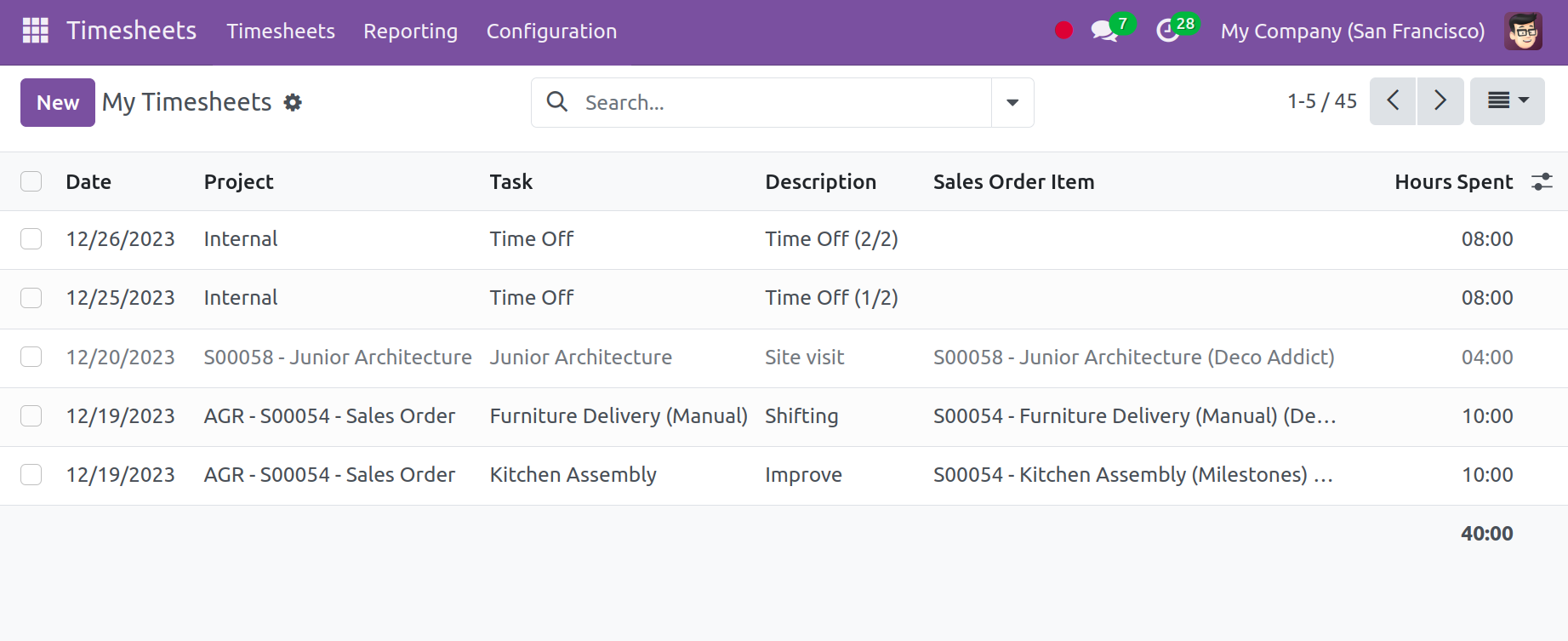The image size is (1568, 641).
Task: Open the apps grid menu icon
Action: coord(35,31)
